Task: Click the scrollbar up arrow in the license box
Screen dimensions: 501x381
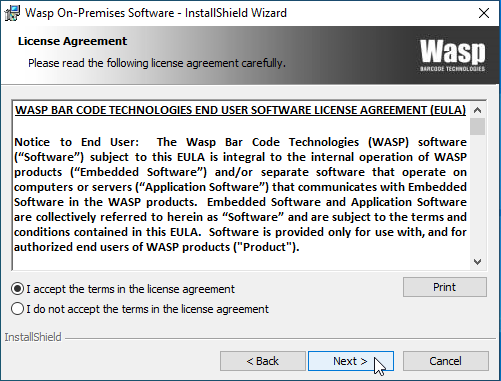Action: (x=477, y=110)
